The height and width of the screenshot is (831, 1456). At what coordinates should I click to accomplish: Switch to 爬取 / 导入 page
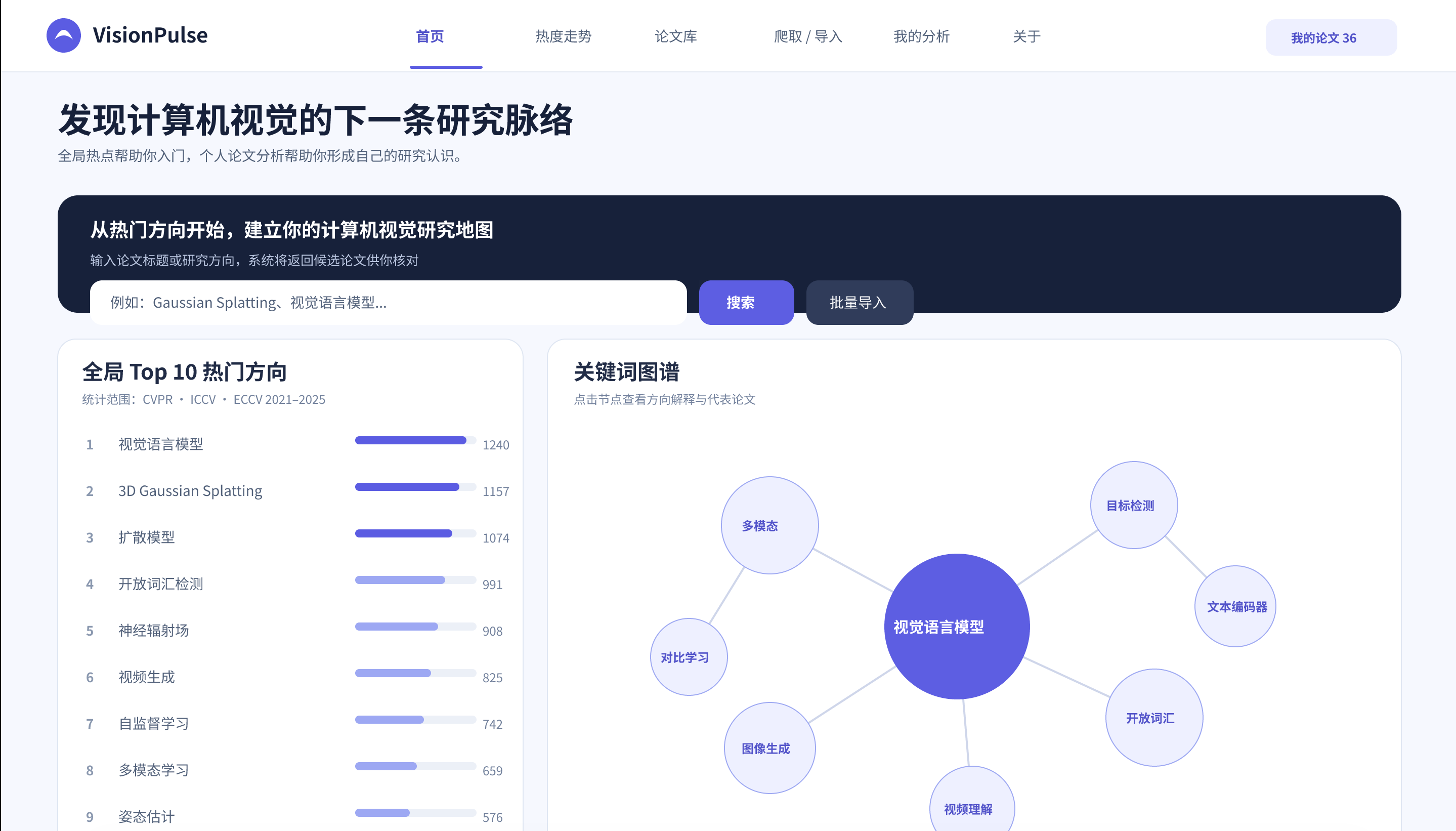pyautogui.click(x=808, y=36)
